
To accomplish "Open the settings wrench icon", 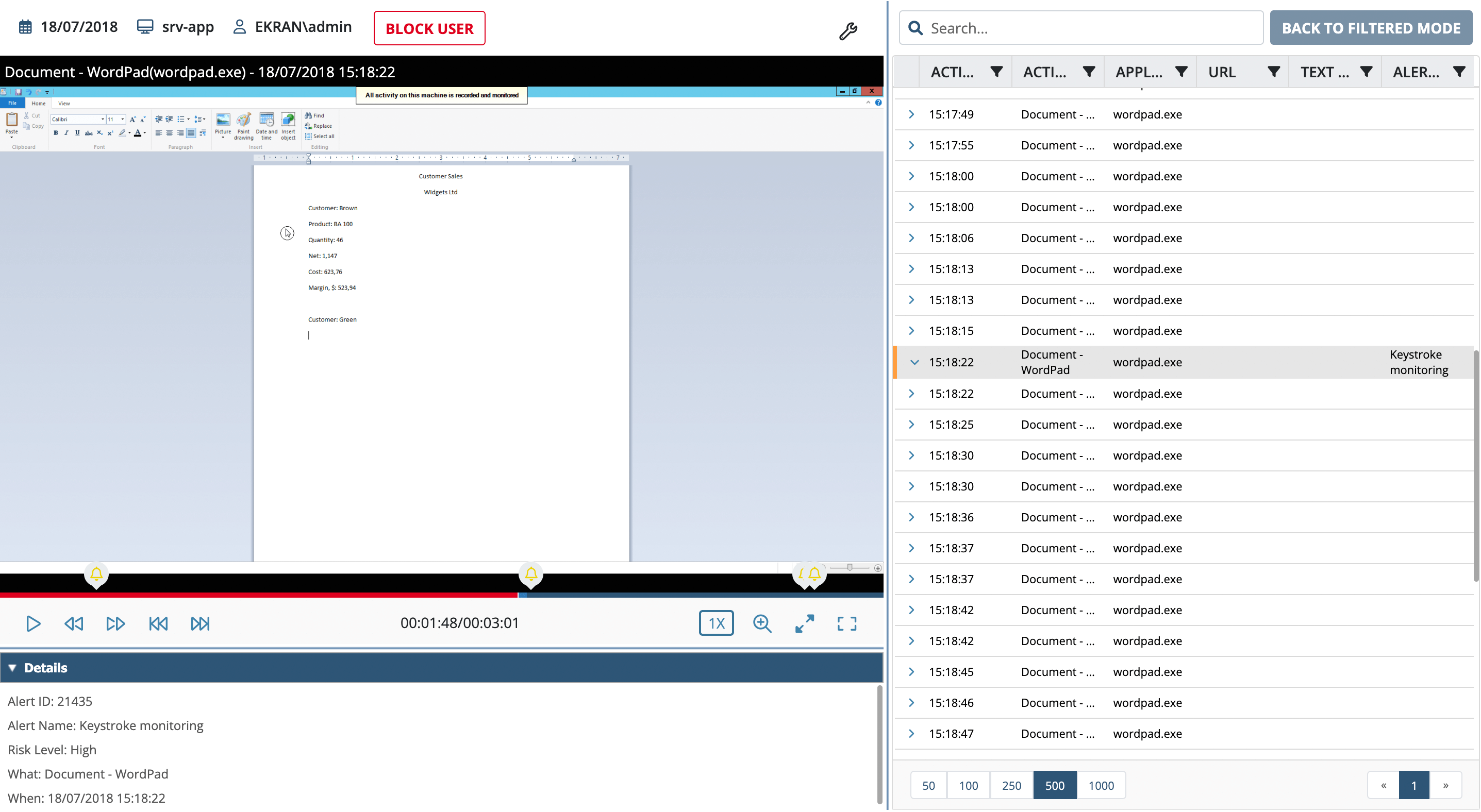I will (847, 31).
